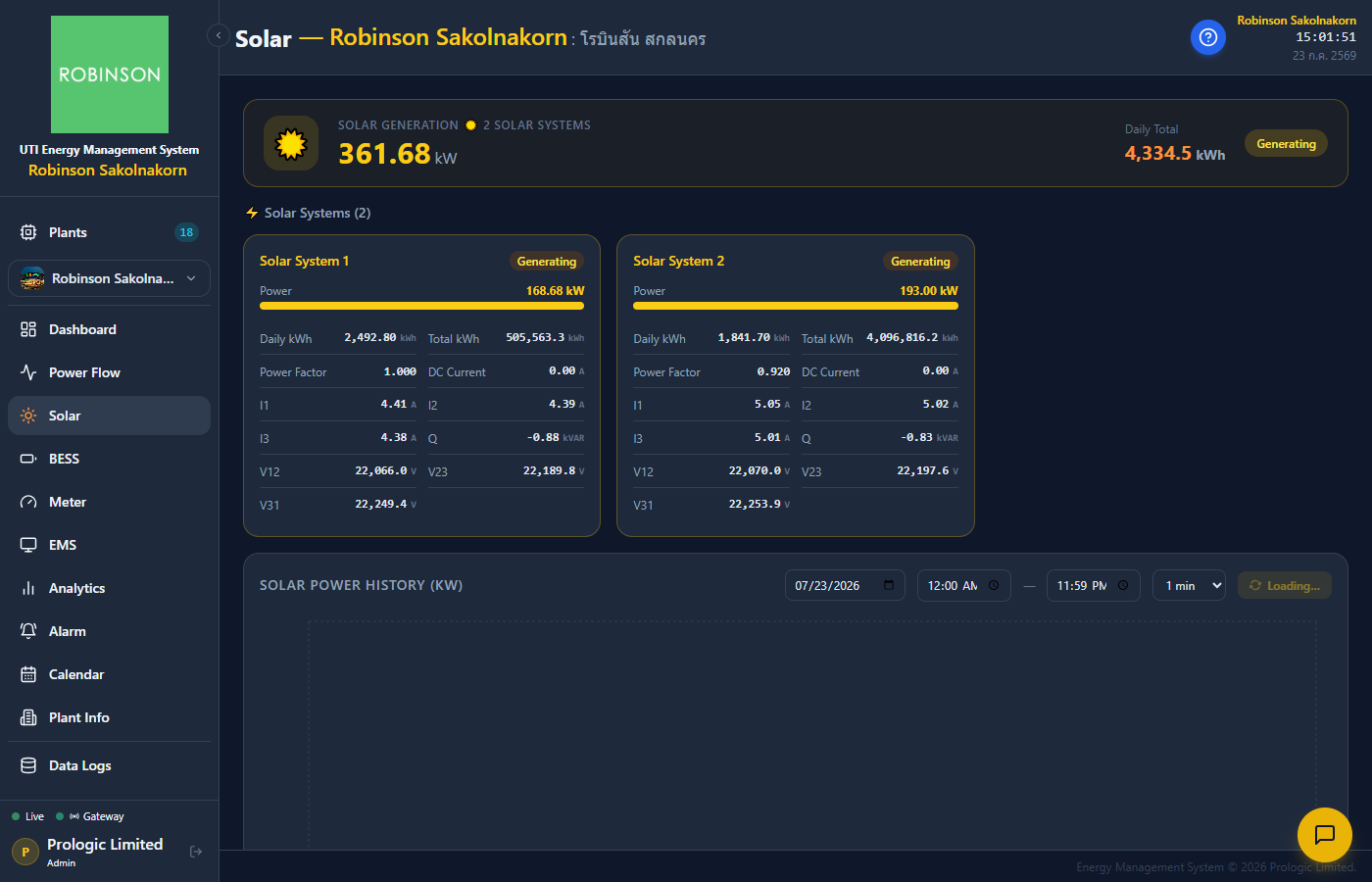Click Solar System 2 Generating badge
This screenshot has width=1372, height=882.
coord(920,262)
